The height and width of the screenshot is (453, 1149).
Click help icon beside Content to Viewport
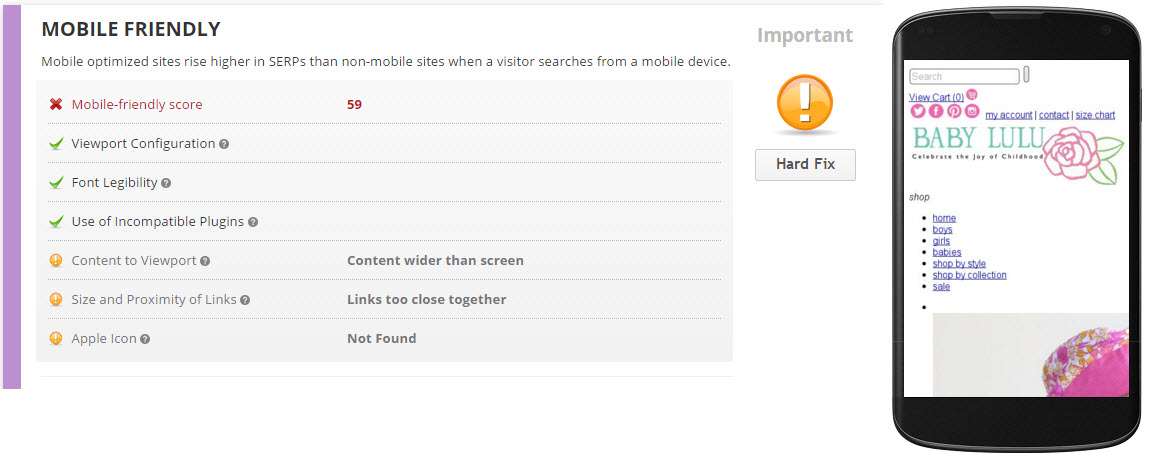[205, 261]
